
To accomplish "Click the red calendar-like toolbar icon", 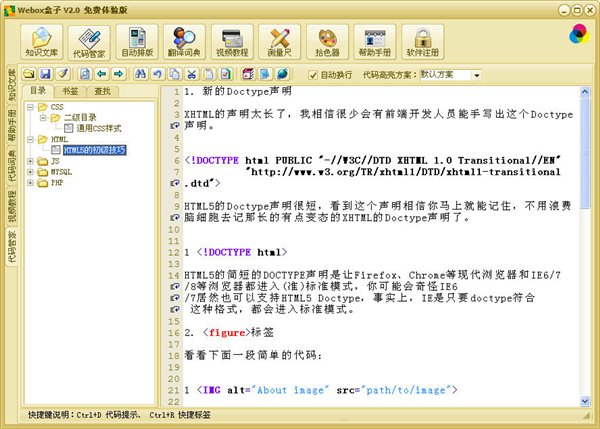I will pos(248,74).
